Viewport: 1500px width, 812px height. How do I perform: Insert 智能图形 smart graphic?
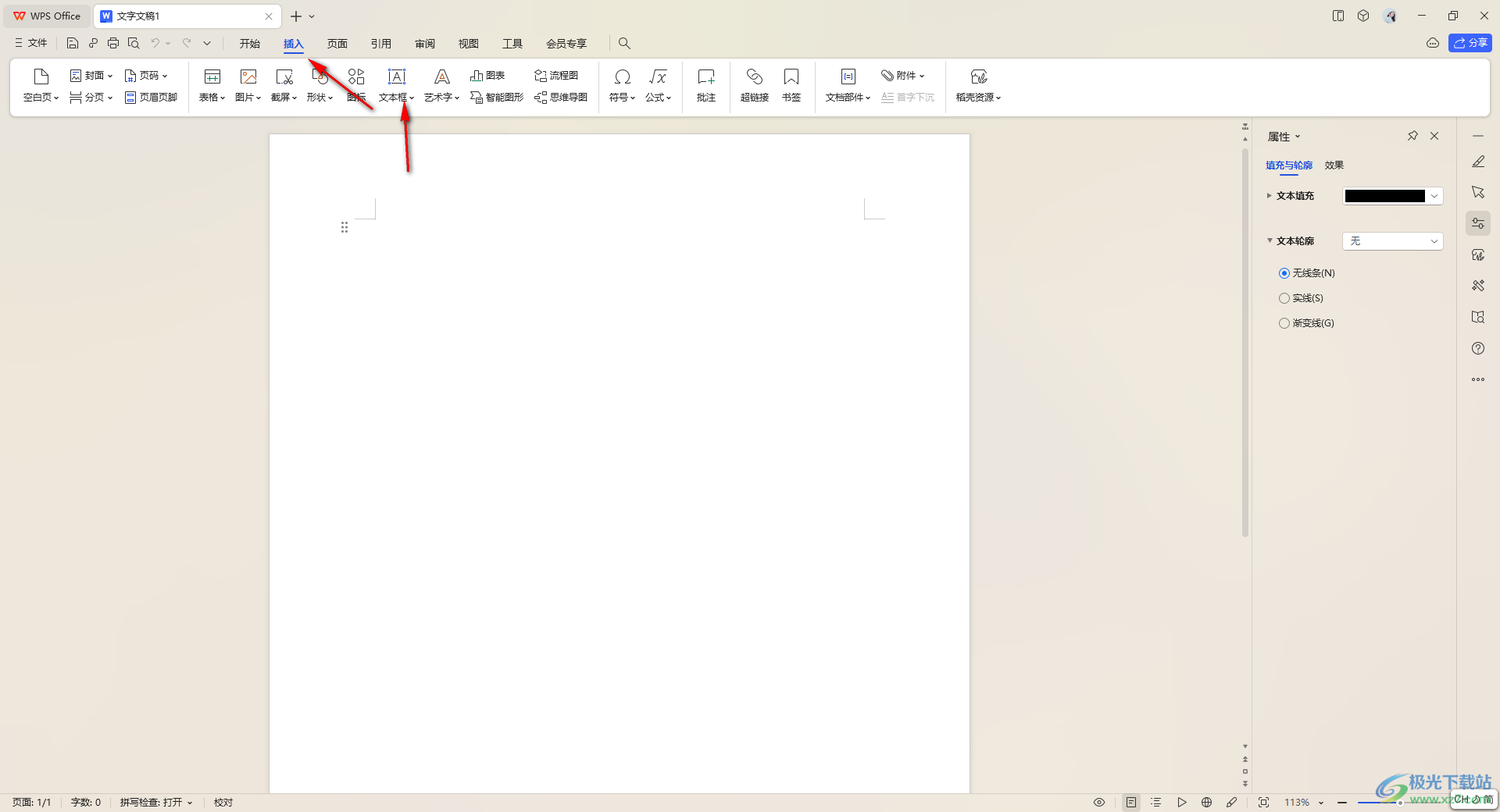click(x=497, y=97)
